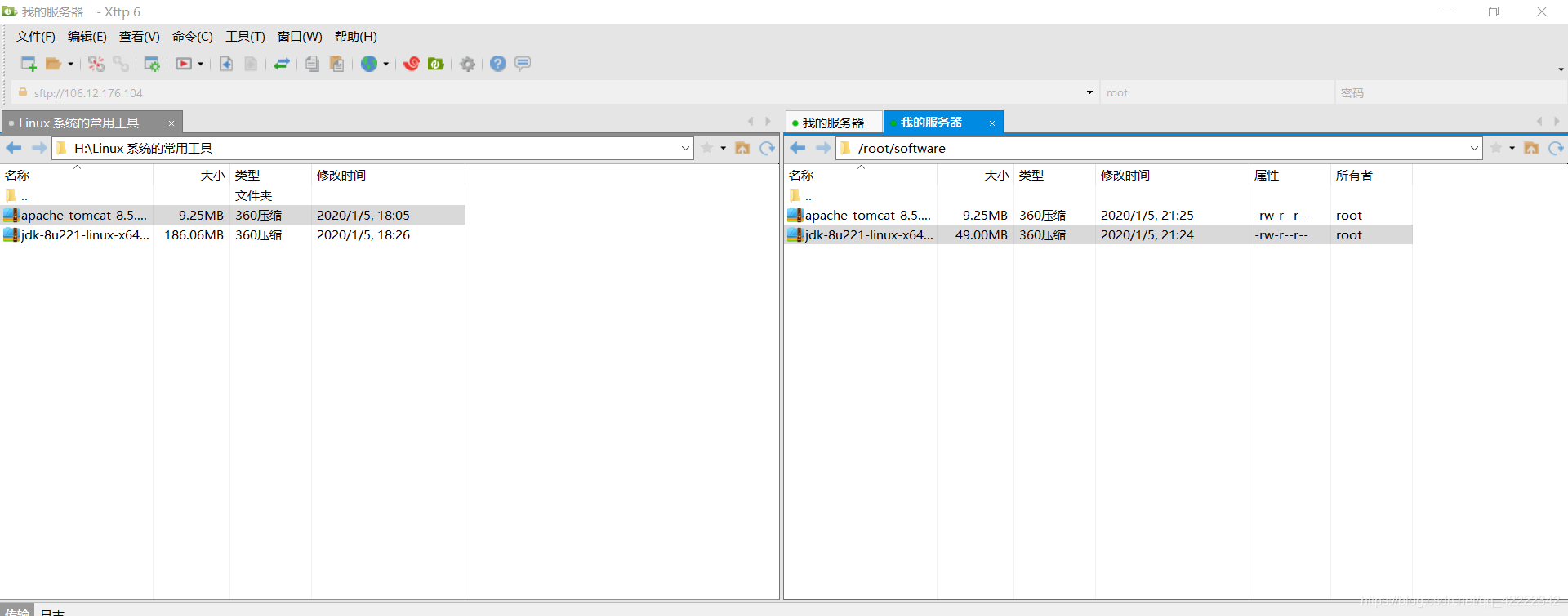Open the 命令(C) menu
The width and height of the screenshot is (1568, 616).
(x=193, y=37)
